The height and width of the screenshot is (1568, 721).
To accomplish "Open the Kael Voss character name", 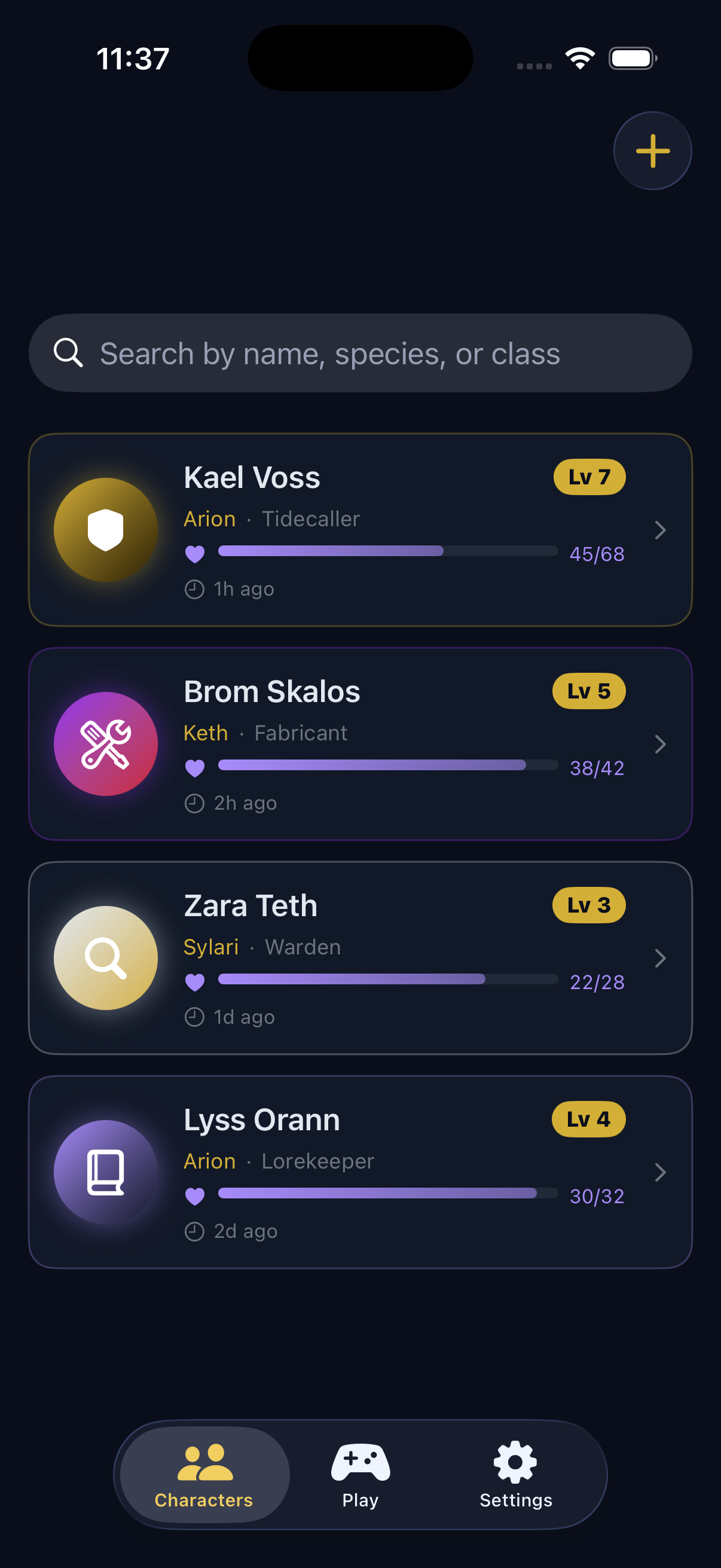I will pos(252,478).
